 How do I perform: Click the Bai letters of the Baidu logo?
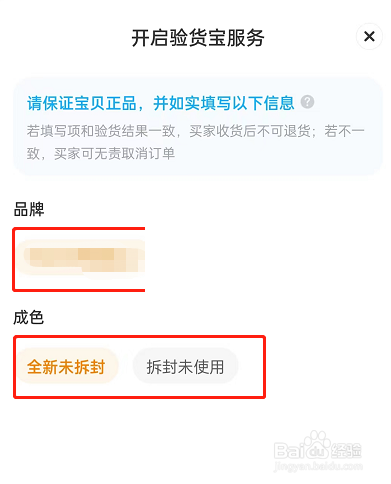pos(290,451)
